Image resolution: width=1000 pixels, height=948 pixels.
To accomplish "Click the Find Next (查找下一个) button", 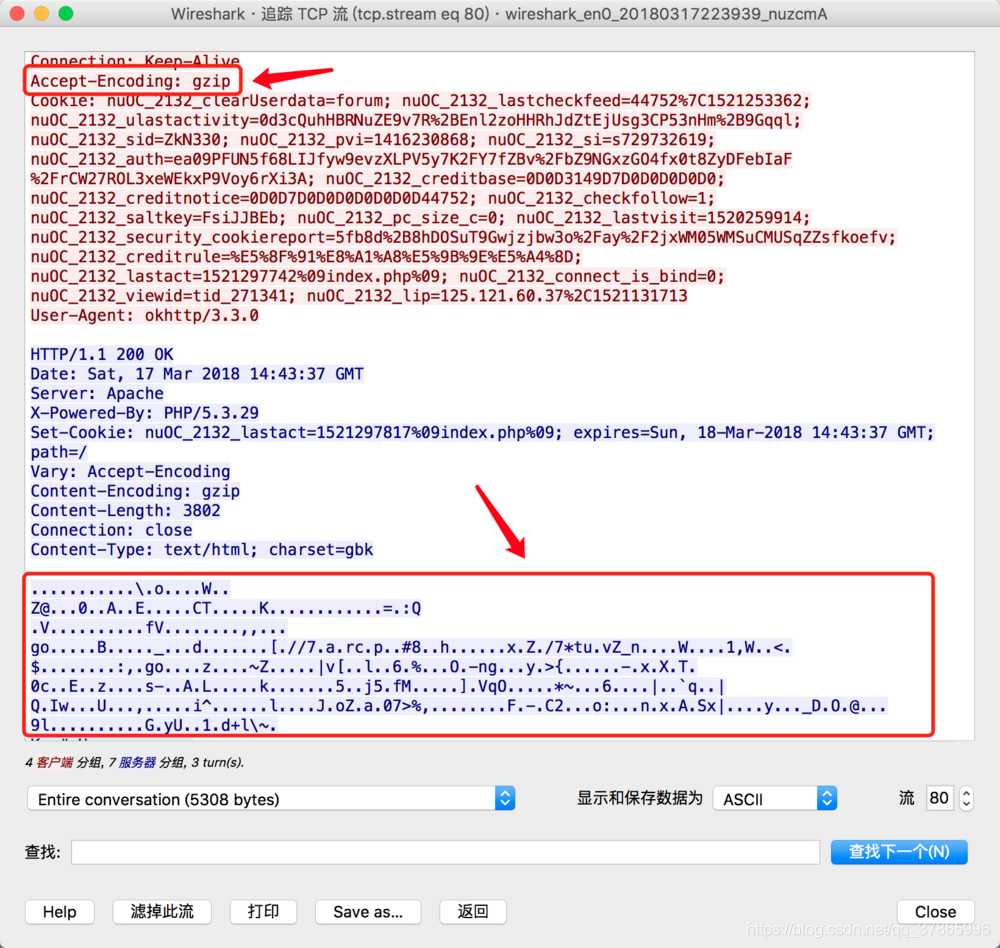I will (x=899, y=852).
